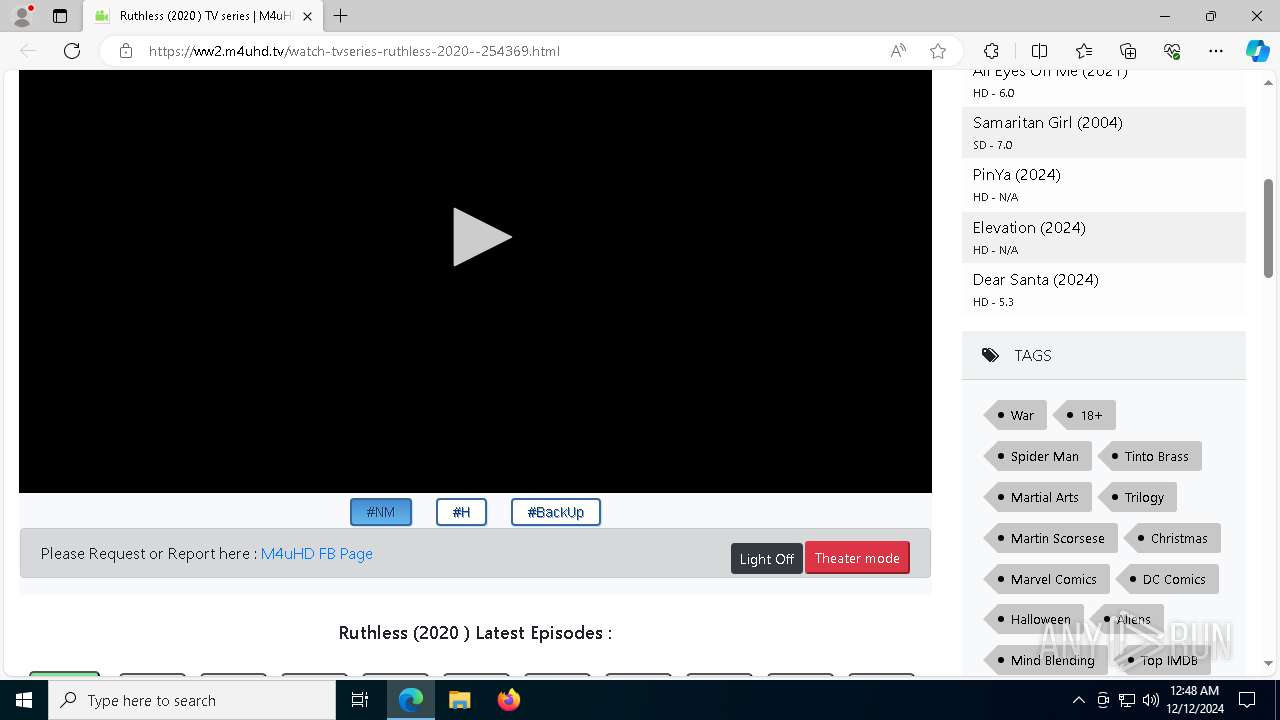The image size is (1280, 720).
Task: Open the favorites list
Action: [x=1084, y=51]
